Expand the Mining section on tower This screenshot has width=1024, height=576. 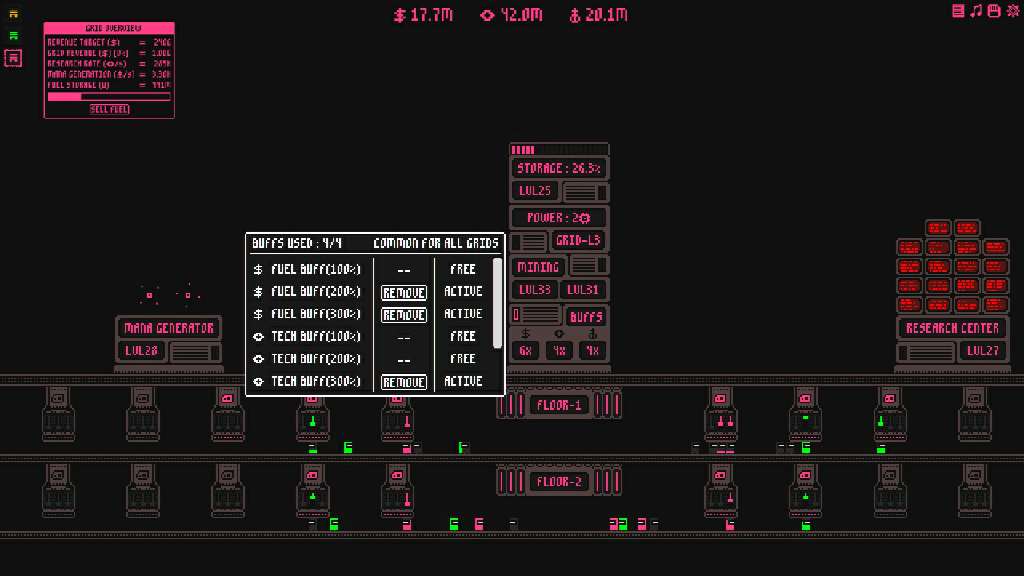point(538,267)
